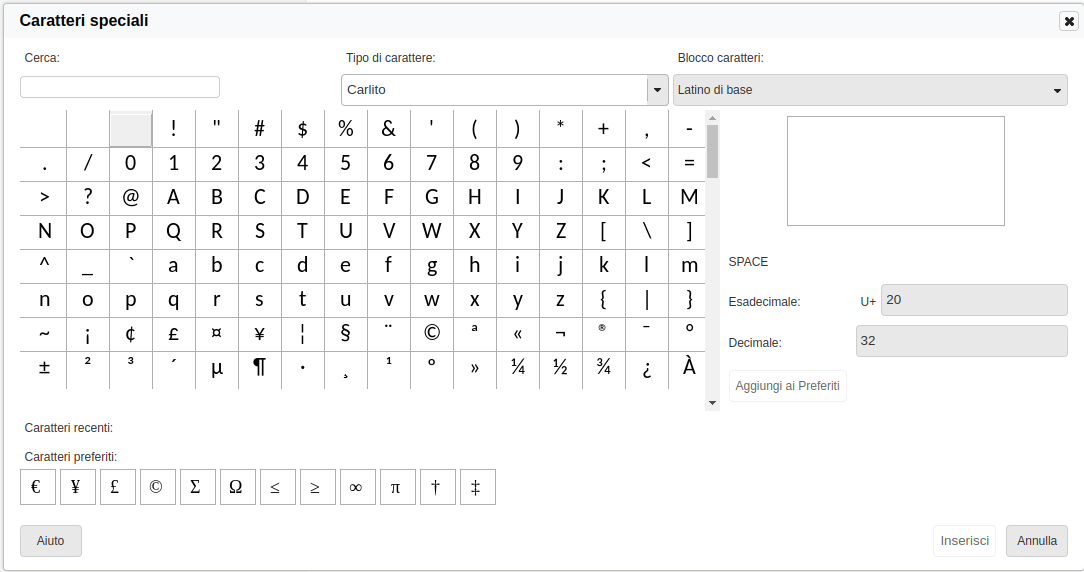Screen dimensions: 1084x572
Task: Pick the one-half fraction character
Action: tap(560, 367)
